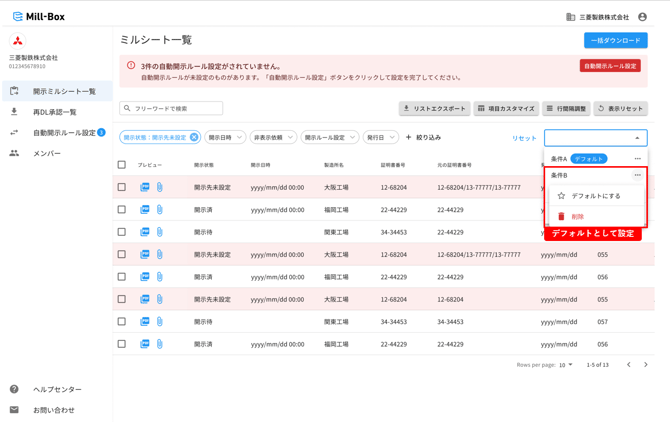Expand the 発行日 filter dropdown
670x422 pixels.
tap(381, 137)
